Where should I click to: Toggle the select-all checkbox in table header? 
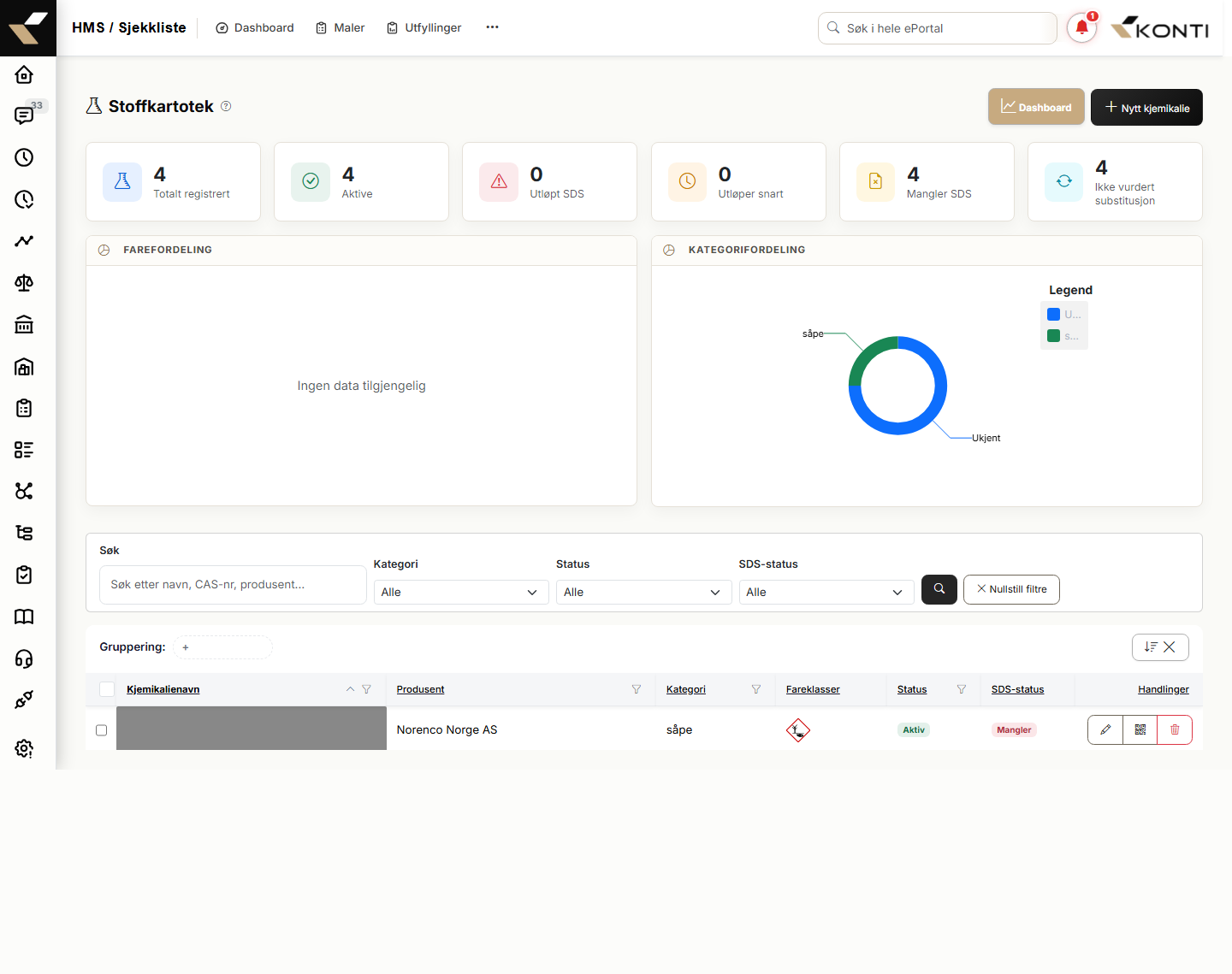107,689
